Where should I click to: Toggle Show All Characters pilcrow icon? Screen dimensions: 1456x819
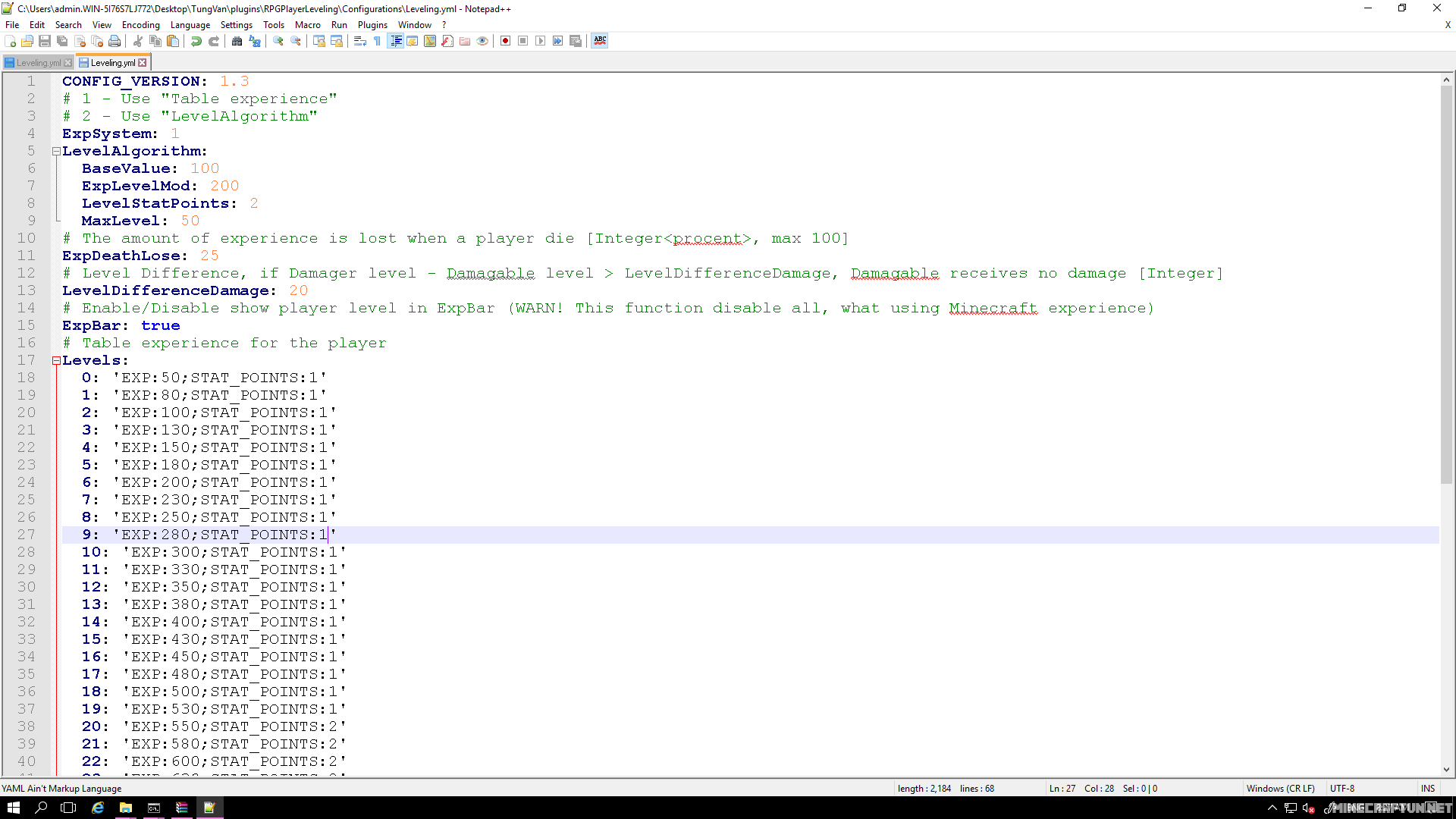378,41
